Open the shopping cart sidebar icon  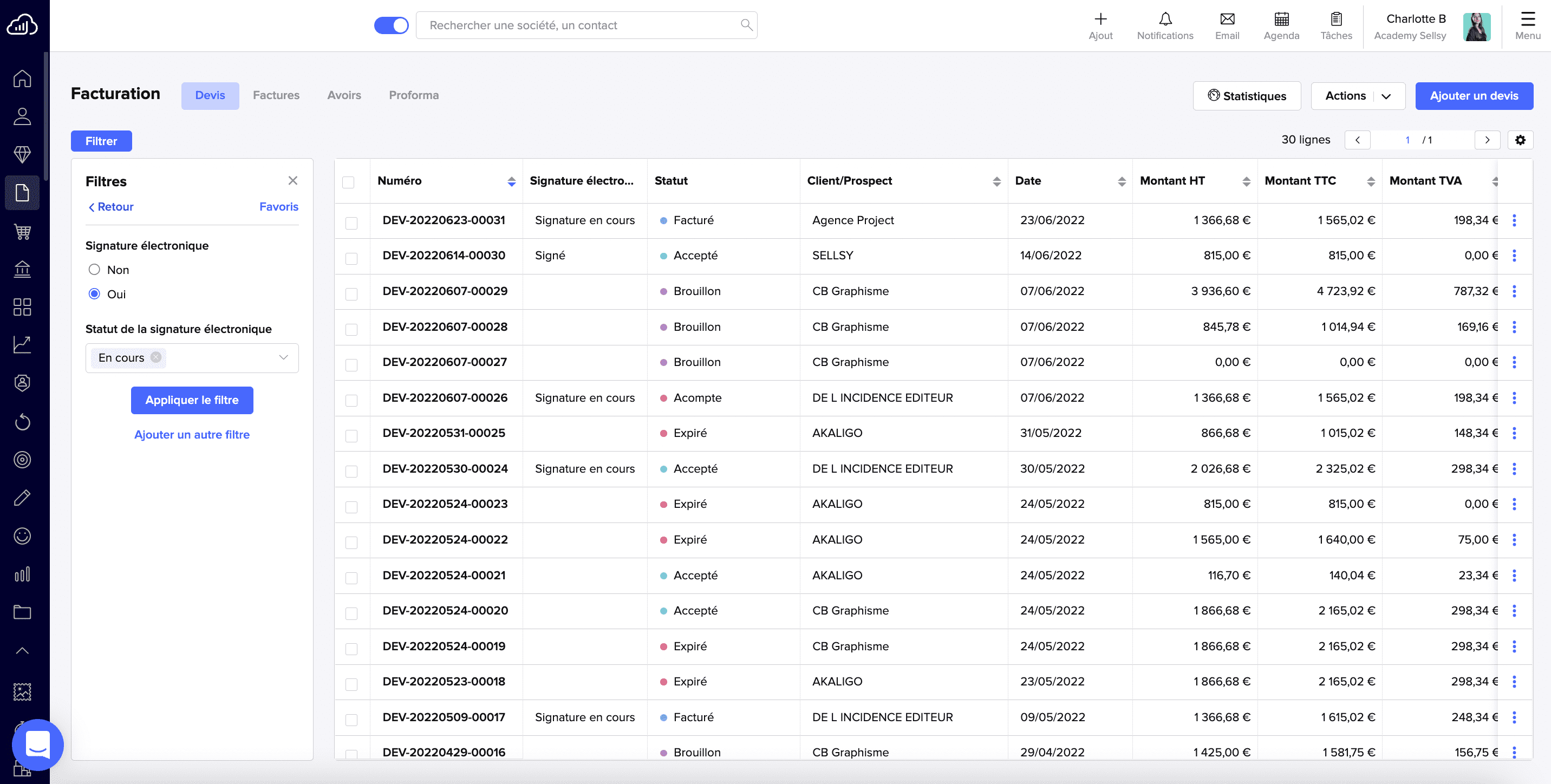coord(22,231)
